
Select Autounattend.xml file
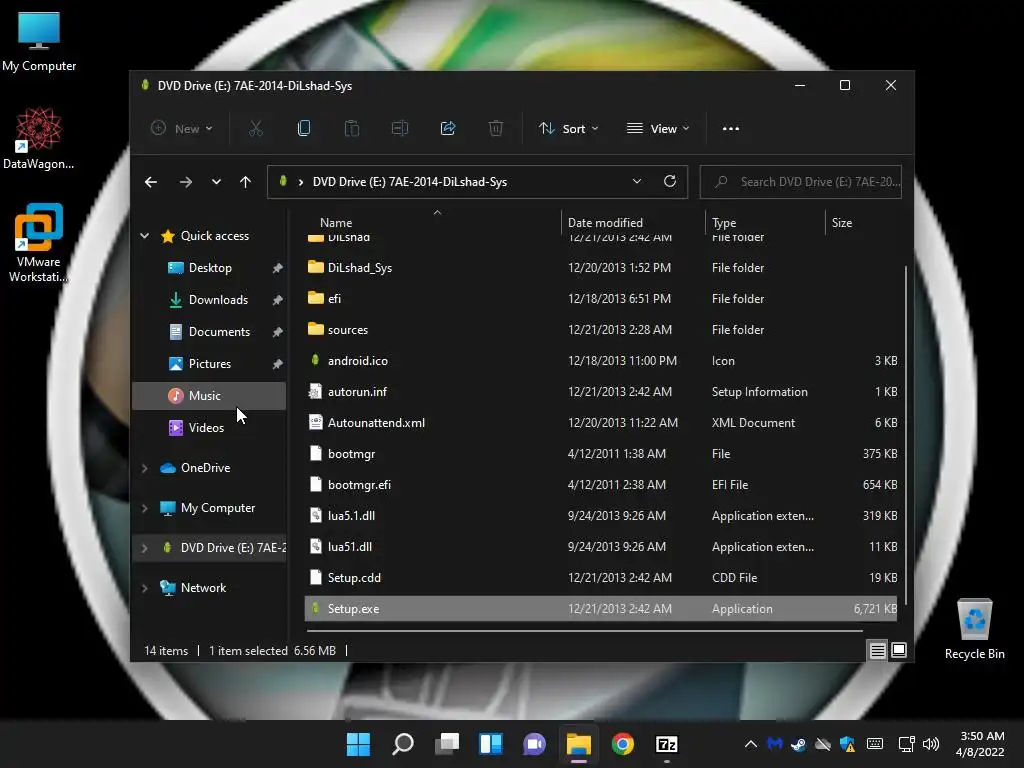(601, 423)
